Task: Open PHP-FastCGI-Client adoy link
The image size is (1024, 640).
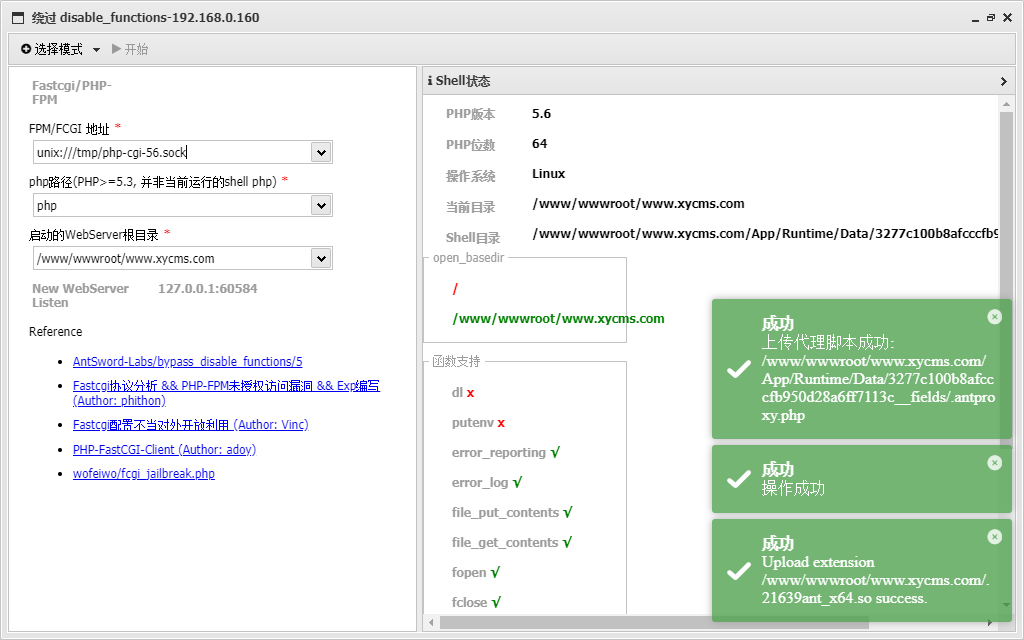Action: click(165, 449)
